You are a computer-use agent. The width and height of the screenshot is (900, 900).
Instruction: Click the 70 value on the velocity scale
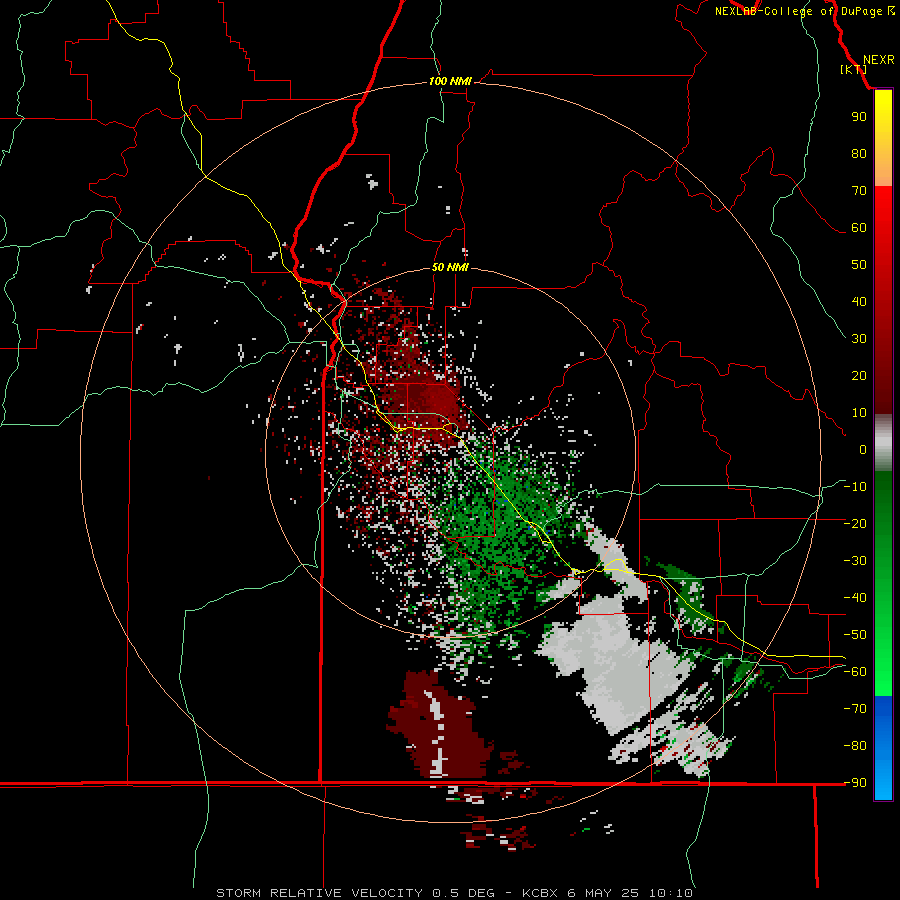click(x=859, y=191)
